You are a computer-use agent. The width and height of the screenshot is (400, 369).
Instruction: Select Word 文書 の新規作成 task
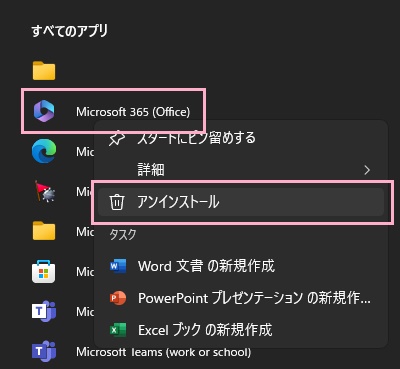pos(241,266)
